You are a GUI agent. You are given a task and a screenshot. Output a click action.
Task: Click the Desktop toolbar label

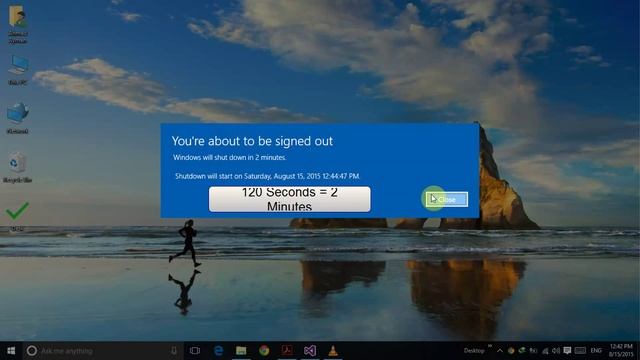point(473,351)
